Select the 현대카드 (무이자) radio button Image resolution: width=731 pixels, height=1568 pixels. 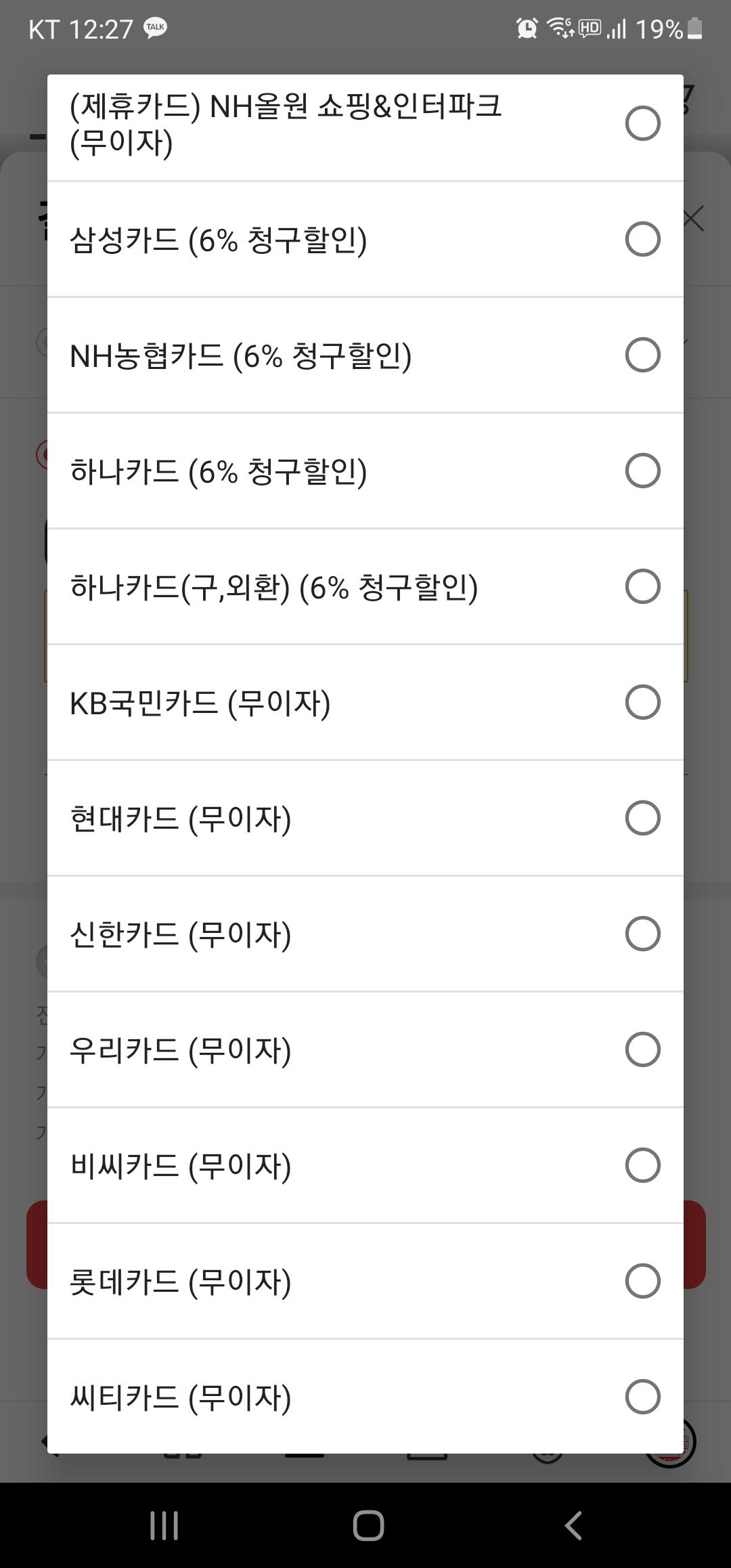pos(642,818)
